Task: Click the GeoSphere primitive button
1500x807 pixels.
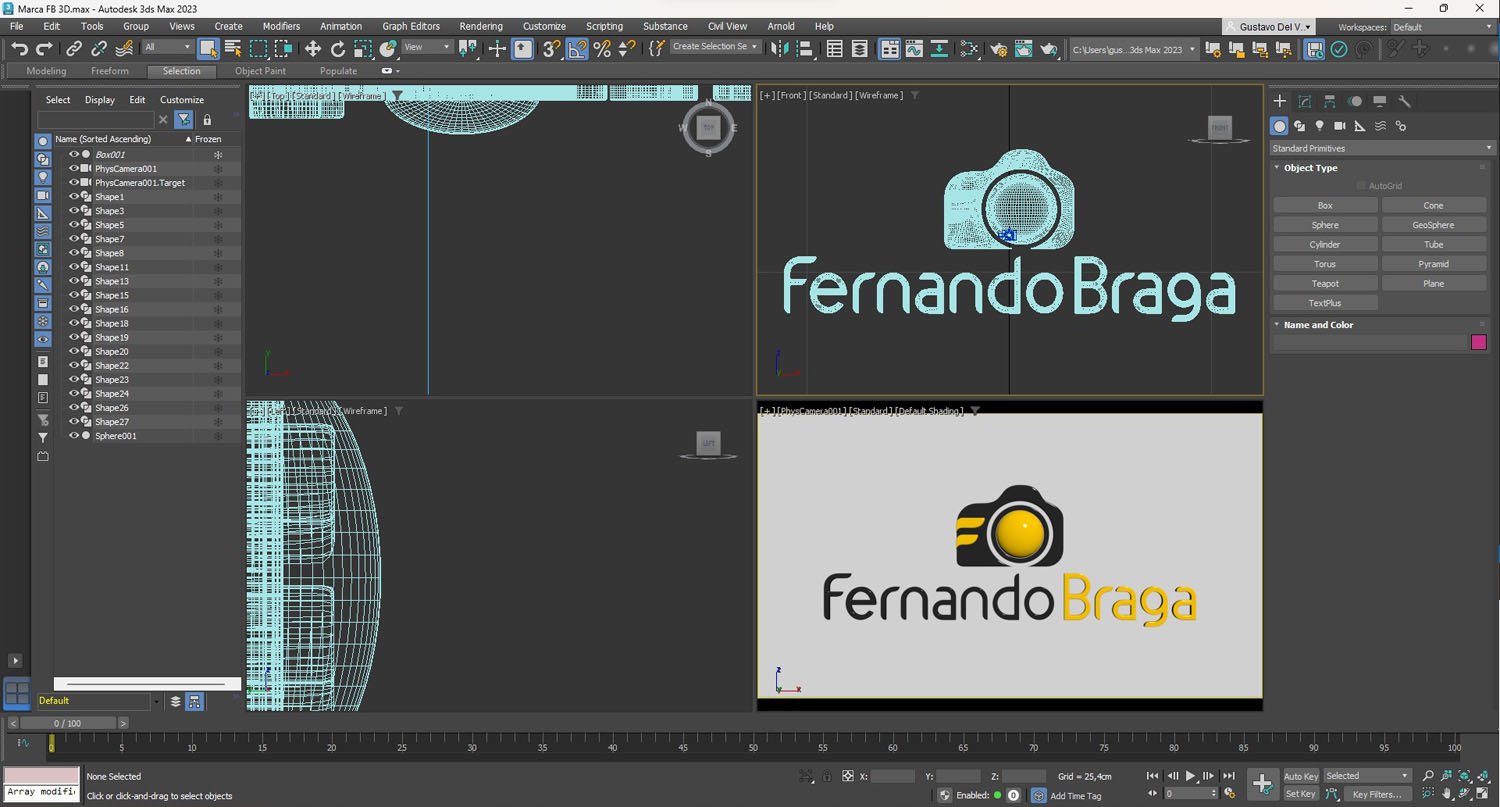Action: [1433, 225]
